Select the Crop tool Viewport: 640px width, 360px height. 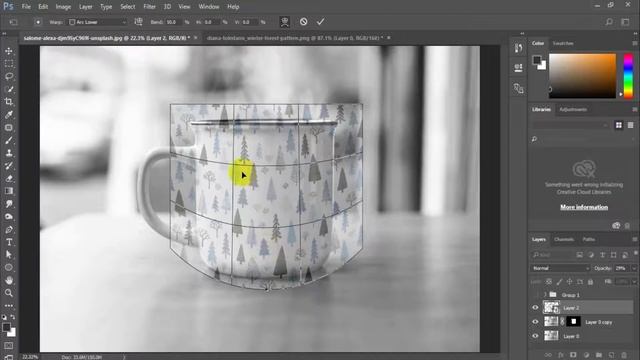coord(9,102)
